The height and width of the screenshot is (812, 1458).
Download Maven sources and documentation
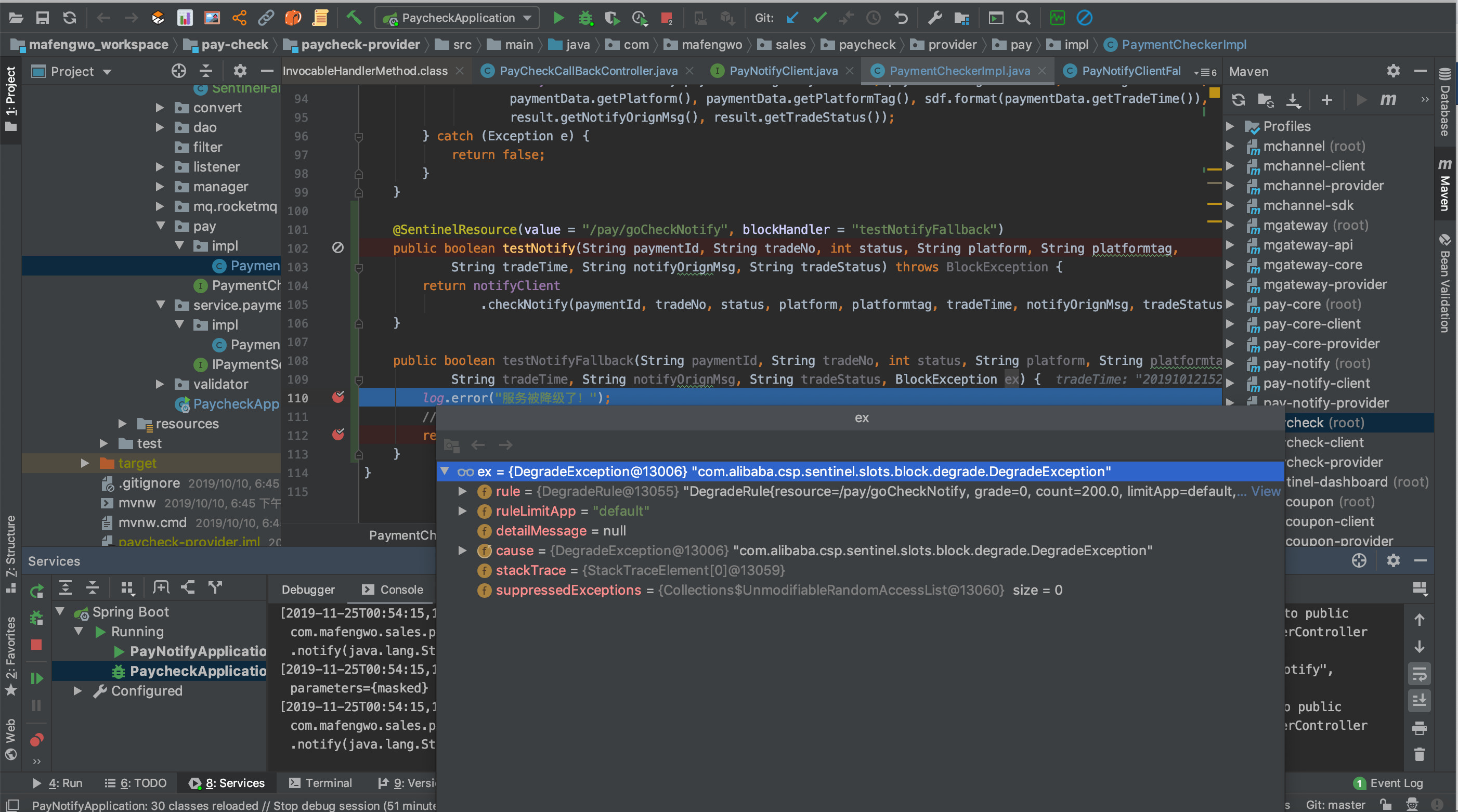click(x=1293, y=100)
